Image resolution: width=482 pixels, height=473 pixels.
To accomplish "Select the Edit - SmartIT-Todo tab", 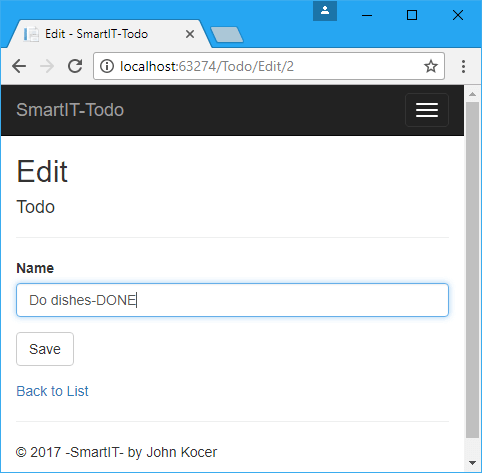I will pyautogui.click(x=96, y=34).
